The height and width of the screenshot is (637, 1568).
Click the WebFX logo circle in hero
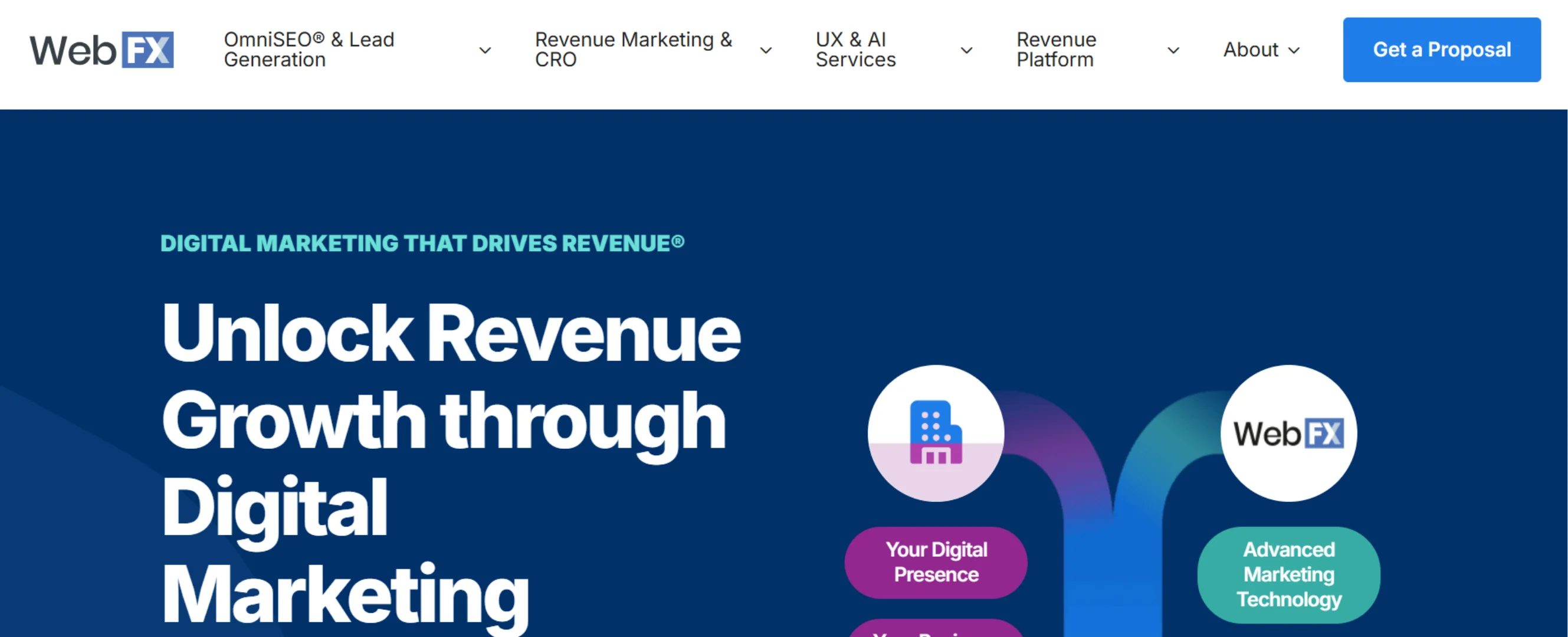(x=1288, y=433)
